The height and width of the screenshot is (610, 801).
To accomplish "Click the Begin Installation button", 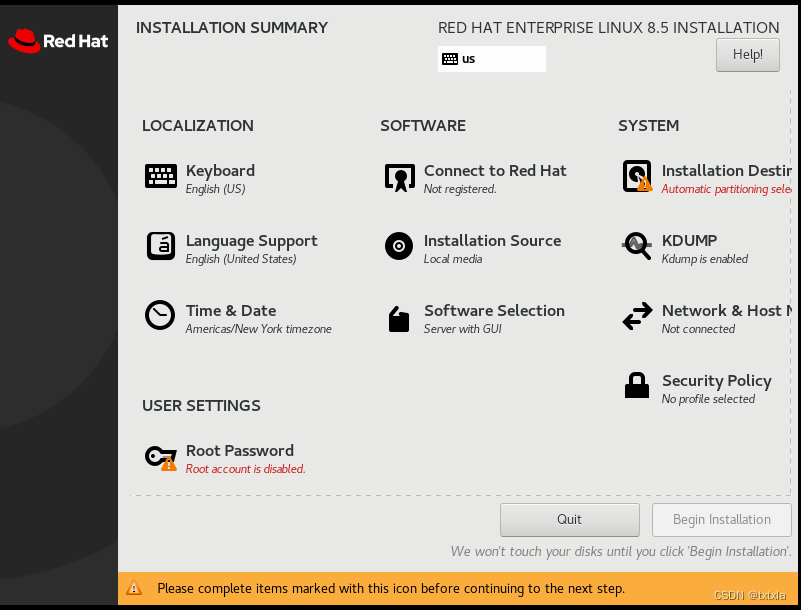I will pos(721,520).
